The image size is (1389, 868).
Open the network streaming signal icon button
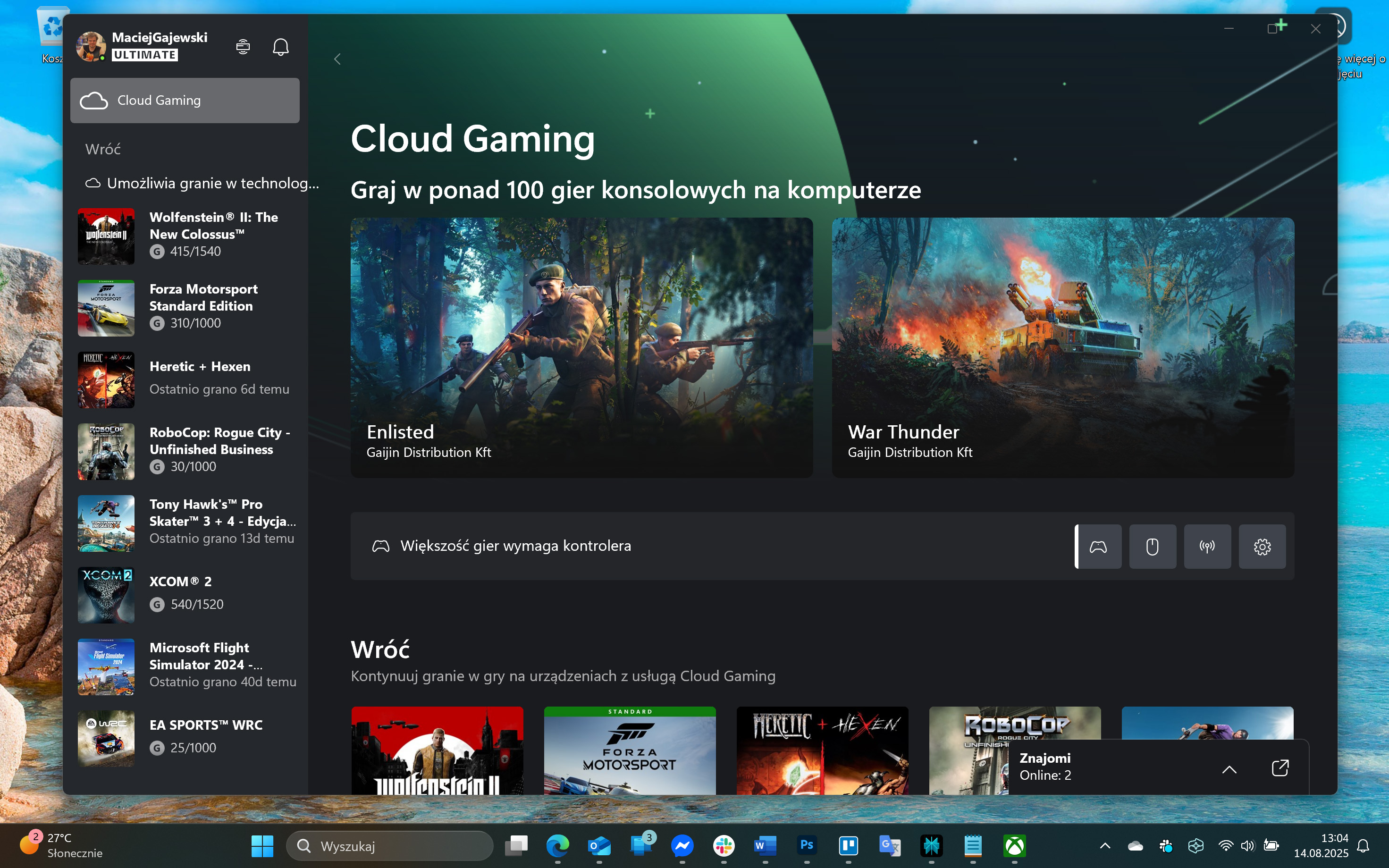tap(1207, 546)
